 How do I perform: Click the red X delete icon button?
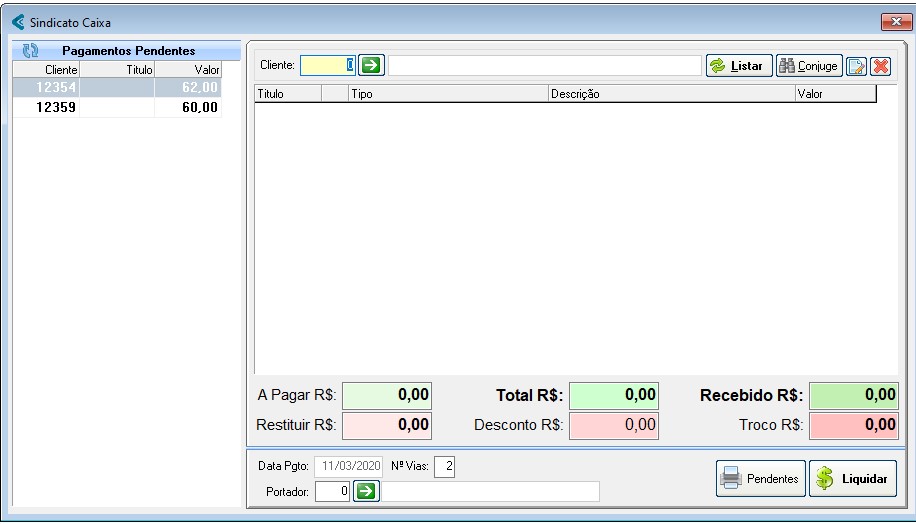pos(881,66)
